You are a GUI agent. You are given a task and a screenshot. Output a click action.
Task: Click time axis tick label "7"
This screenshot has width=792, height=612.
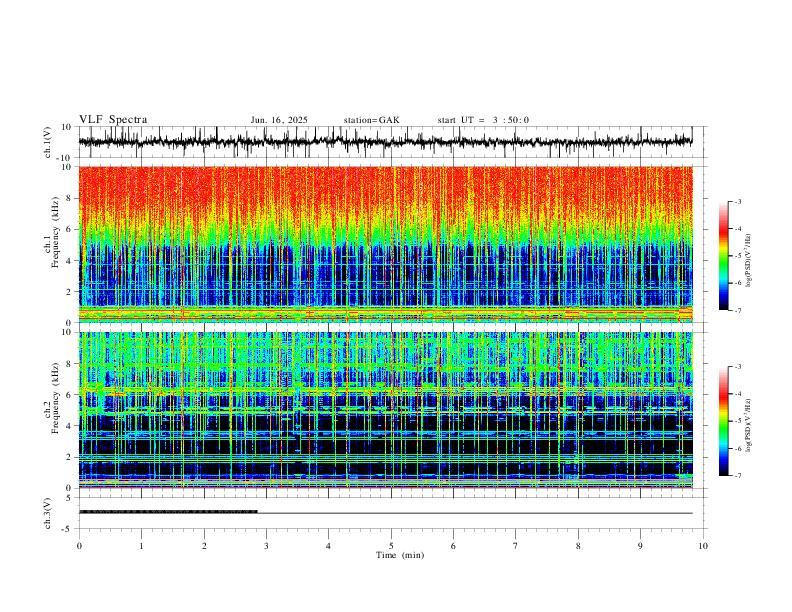point(516,546)
